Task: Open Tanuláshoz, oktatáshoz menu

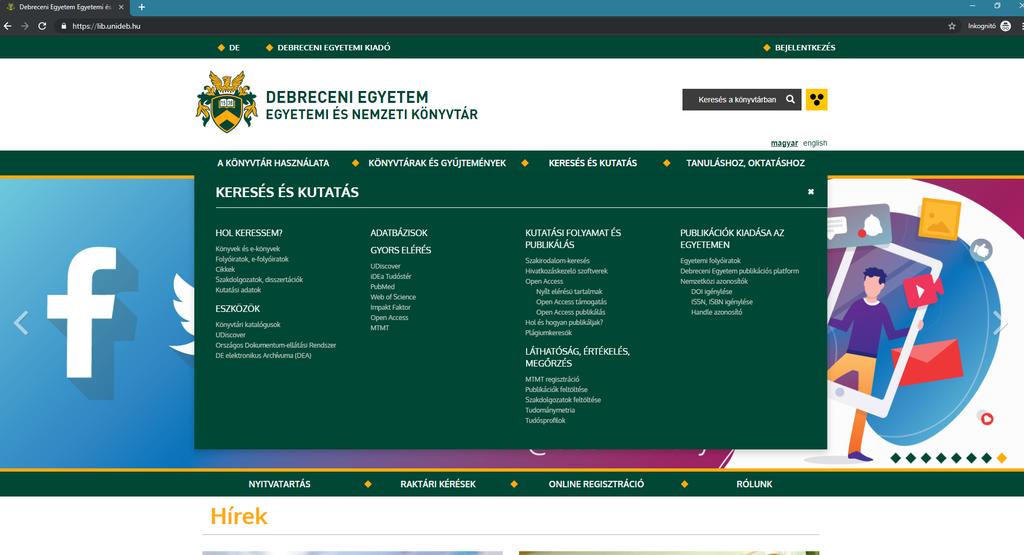Action: tap(745, 163)
